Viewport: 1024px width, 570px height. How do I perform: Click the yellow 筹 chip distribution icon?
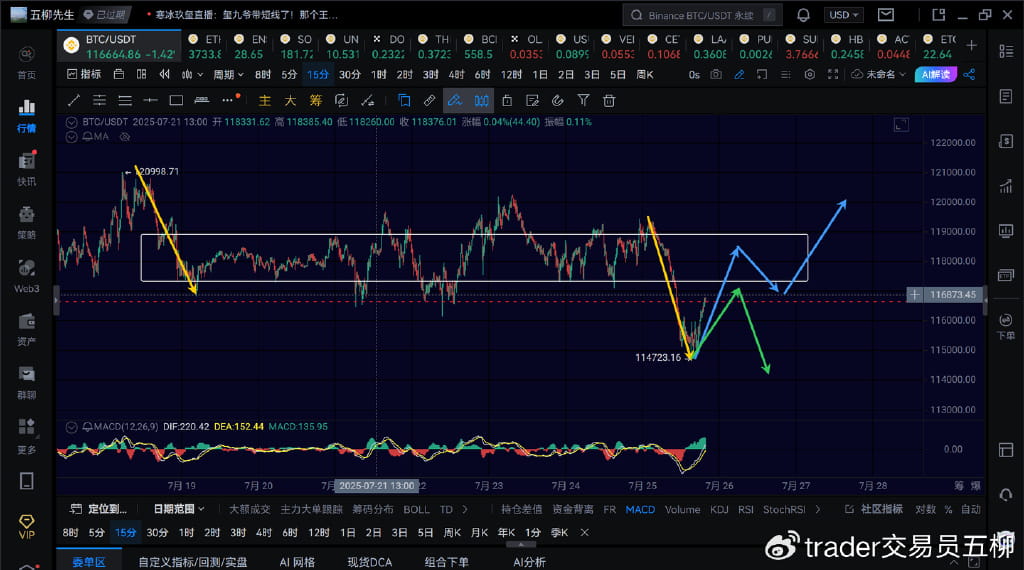point(316,101)
